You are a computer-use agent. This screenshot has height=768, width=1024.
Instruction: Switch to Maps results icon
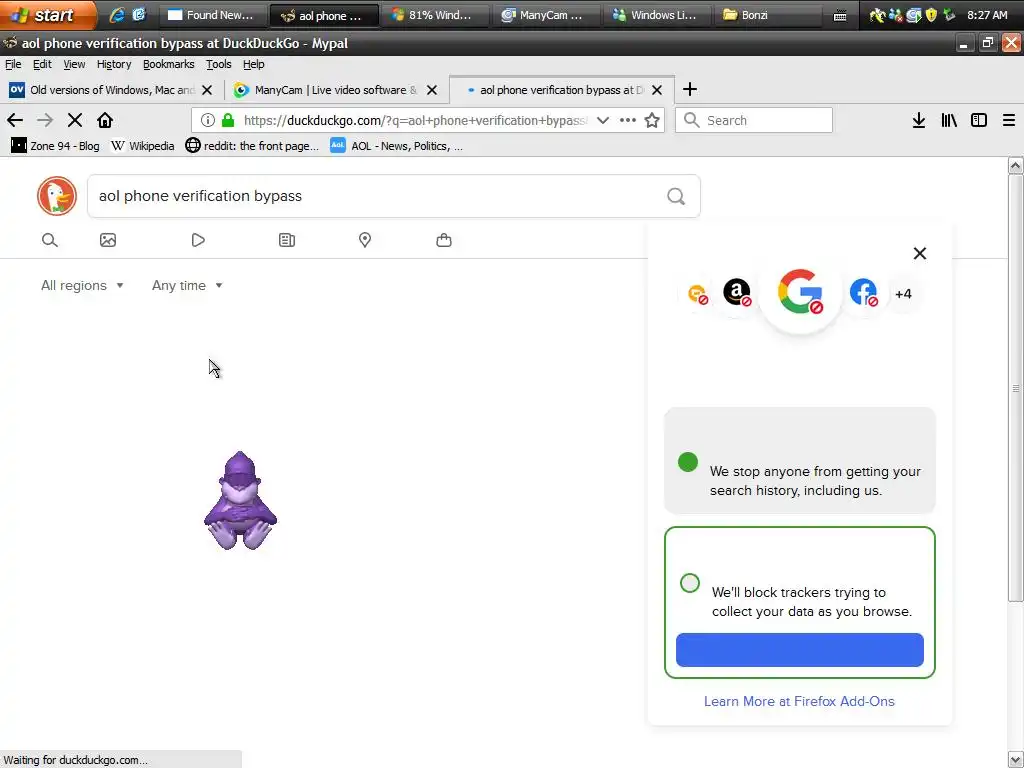[x=365, y=240]
